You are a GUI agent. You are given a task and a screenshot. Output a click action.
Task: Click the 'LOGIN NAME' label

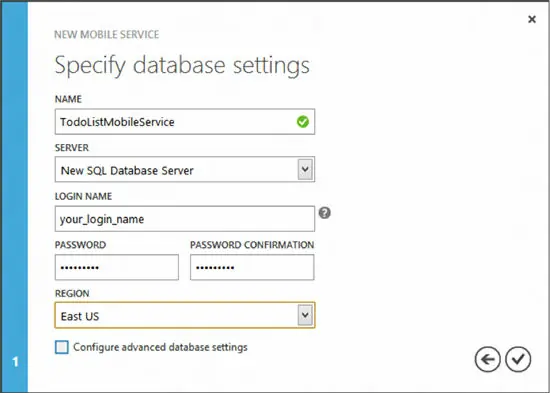pyautogui.click(x=83, y=196)
